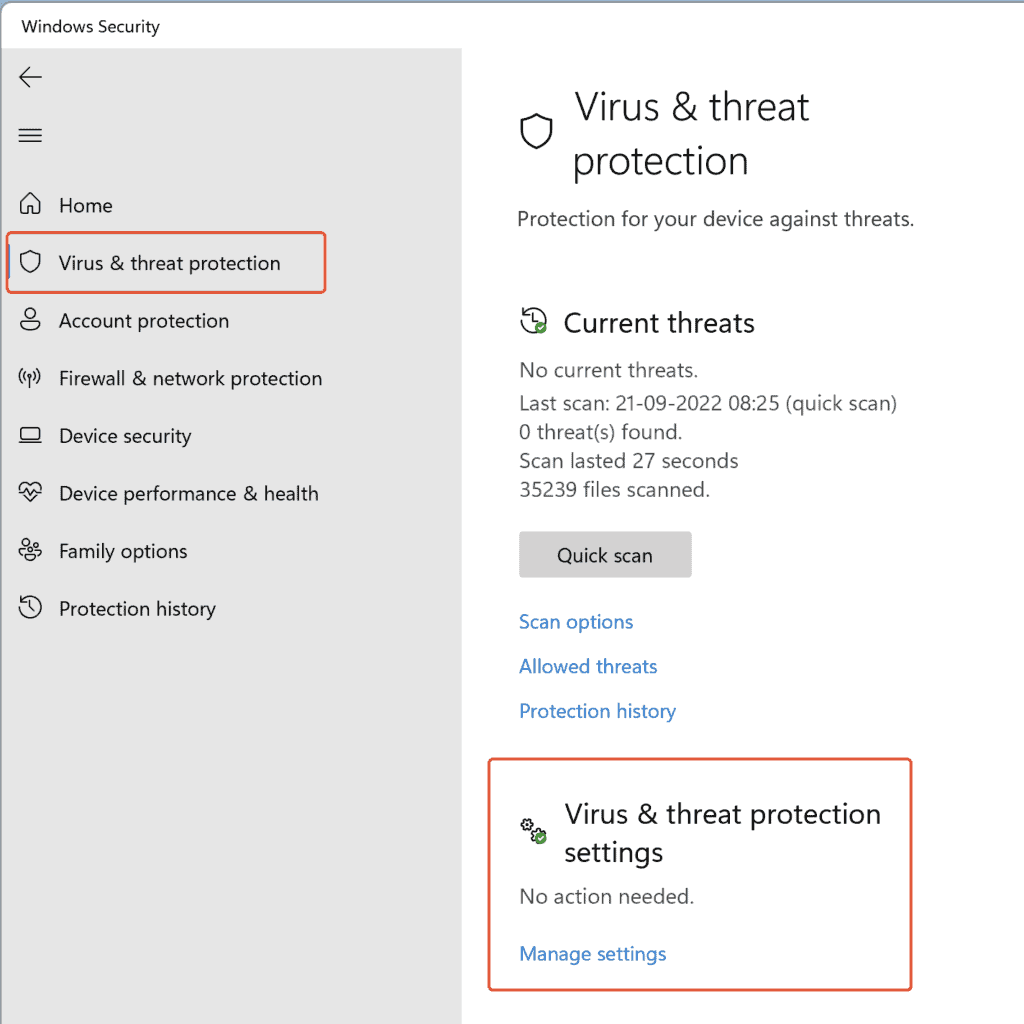Click the Current threats scan status icon

(534, 321)
